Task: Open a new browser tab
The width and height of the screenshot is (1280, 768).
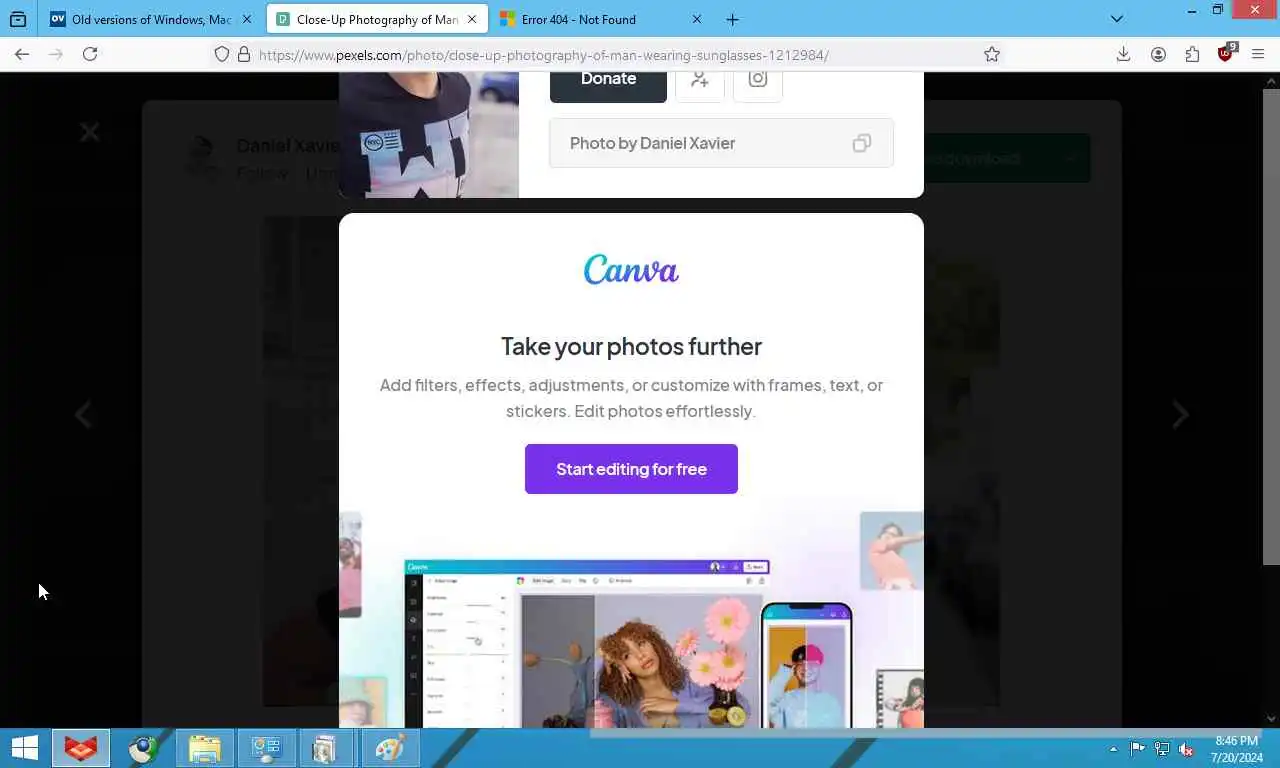Action: point(733,19)
